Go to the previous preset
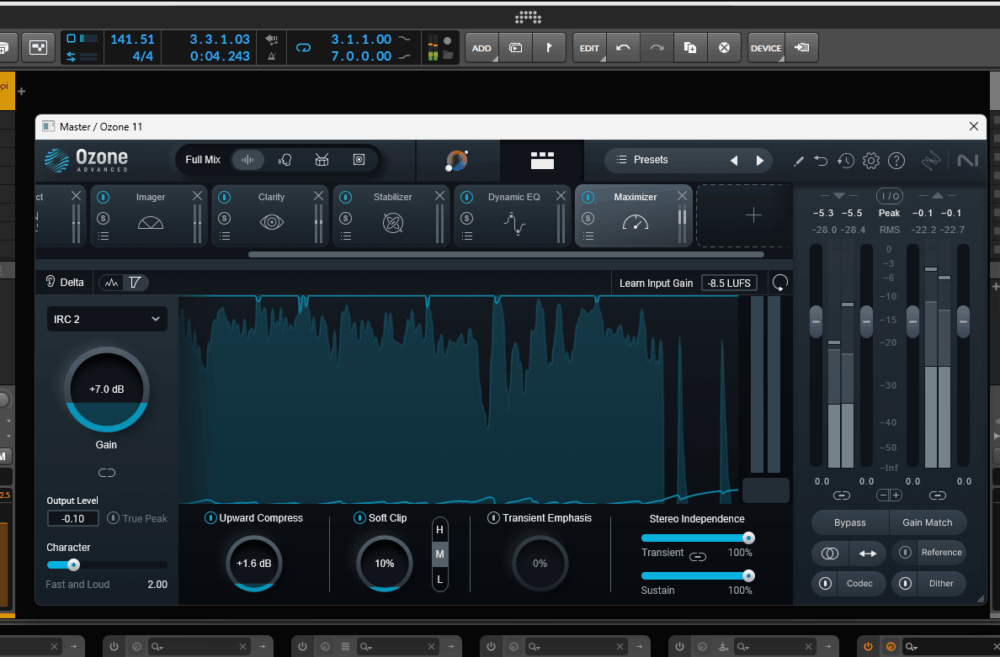This screenshot has width=1000, height=657. (734, 160)
